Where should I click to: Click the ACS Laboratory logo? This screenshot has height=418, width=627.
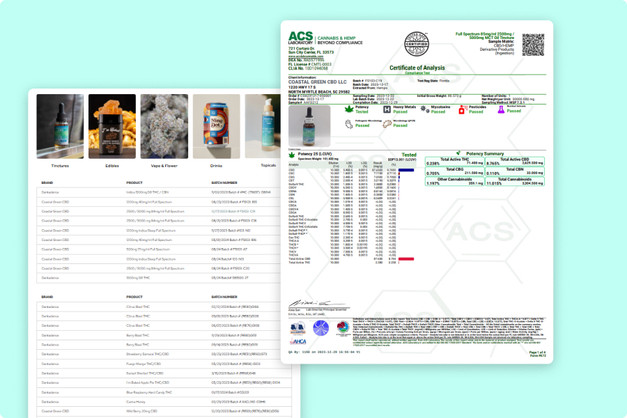[x=301, y=38]
